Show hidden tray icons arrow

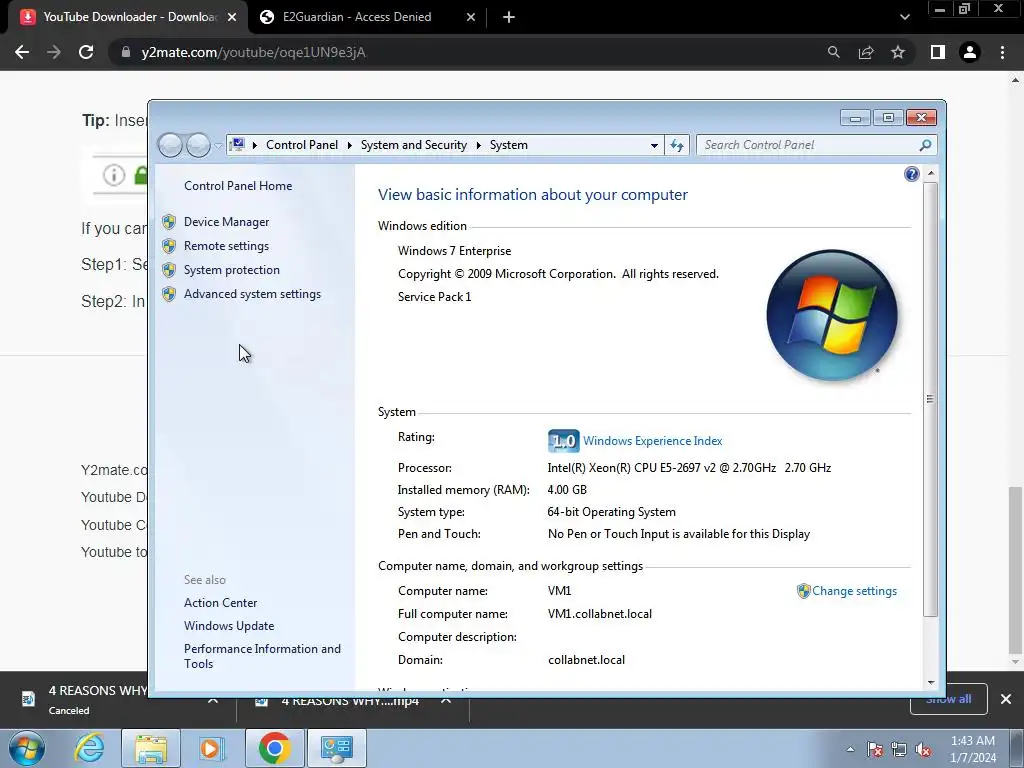click(850, 749)
